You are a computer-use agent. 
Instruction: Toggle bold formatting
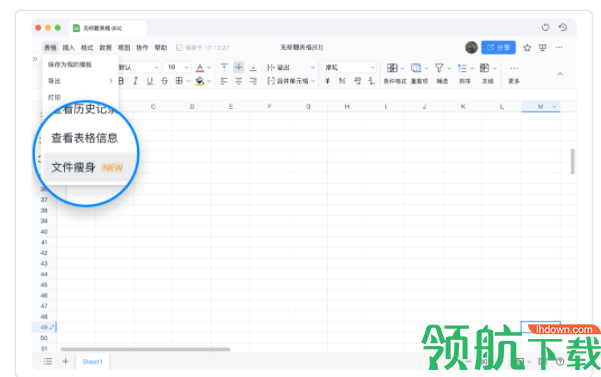(121, 81)
